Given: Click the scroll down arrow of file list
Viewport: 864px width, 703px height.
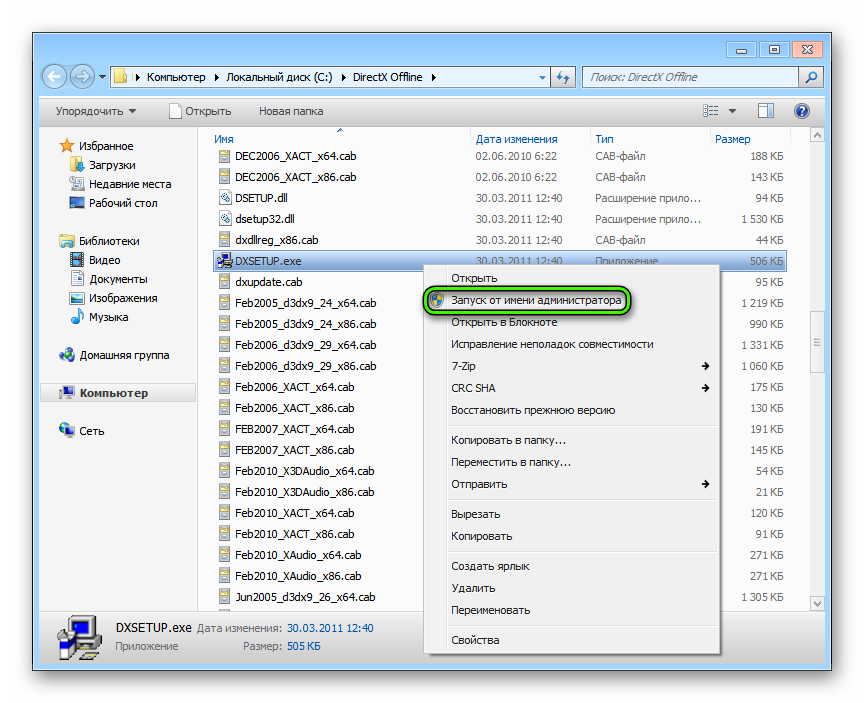Looking at the screenshot, I should pyautogui.click(x=817, y=603).
